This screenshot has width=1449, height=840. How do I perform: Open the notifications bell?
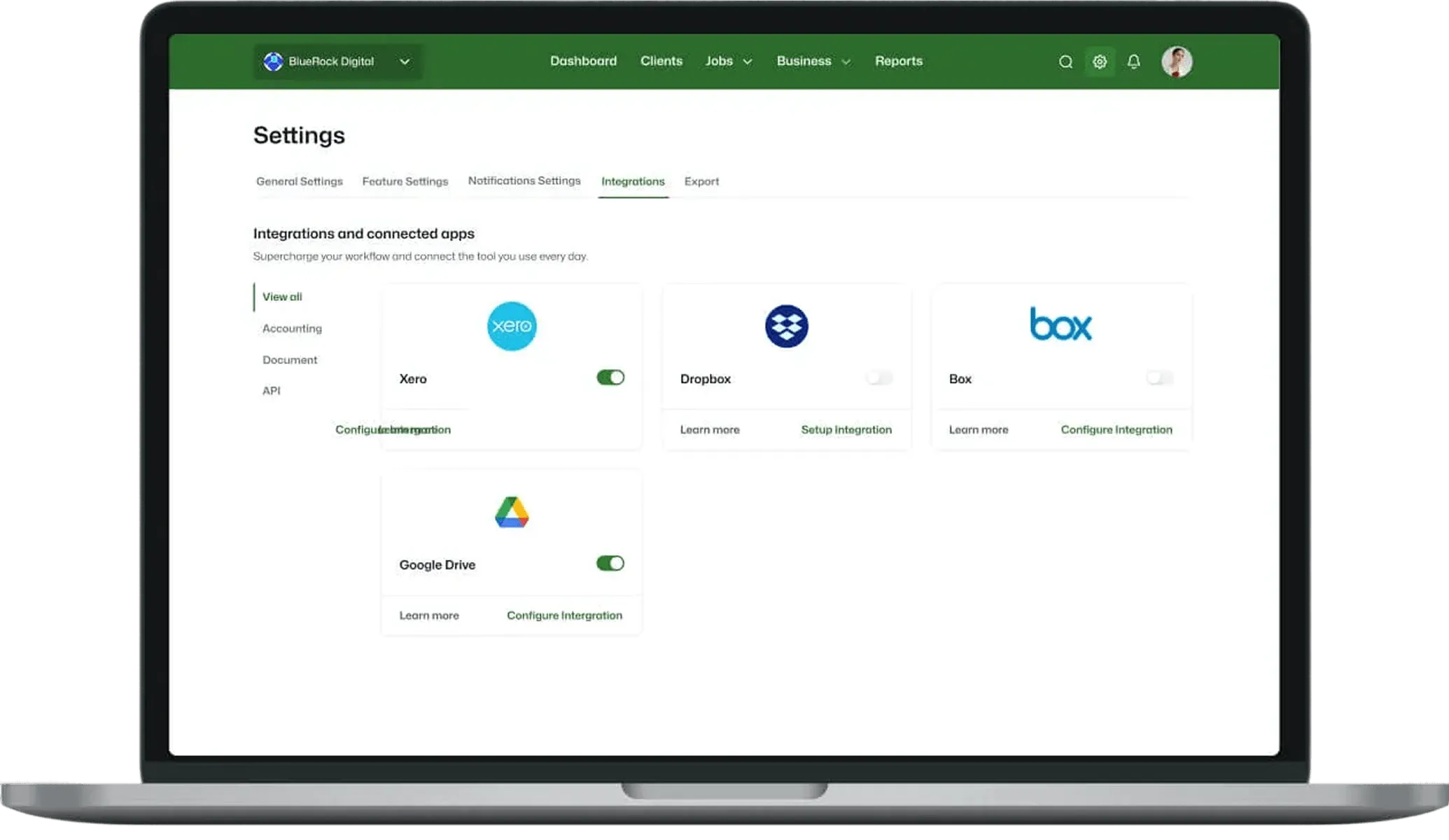tap(1134, 62)
